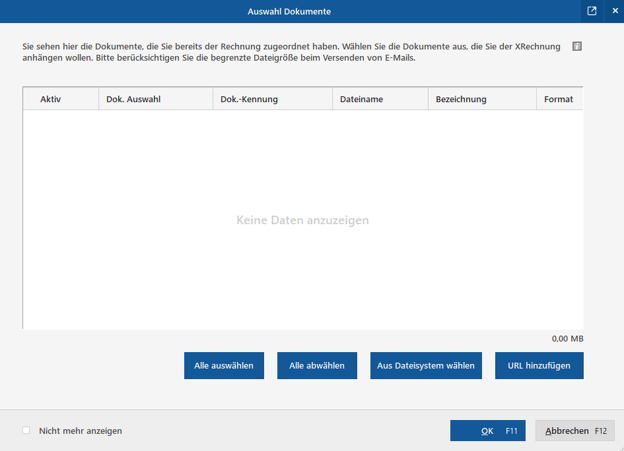Sort by the Aktiv column header
The image size is (624, 451).
[x=50, y=99]
